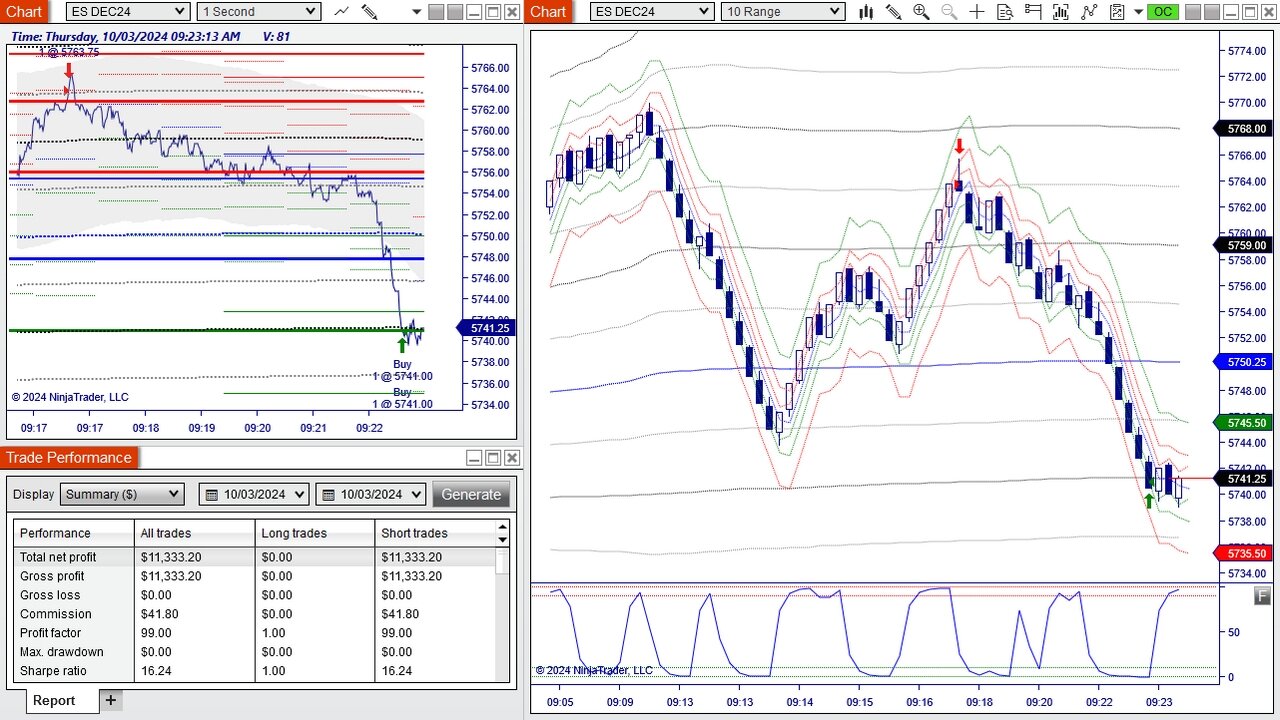The height and width of the screenshot is (720, 1280).
Task: Open 1 Second interval dropdown
Action: (258, 12)
